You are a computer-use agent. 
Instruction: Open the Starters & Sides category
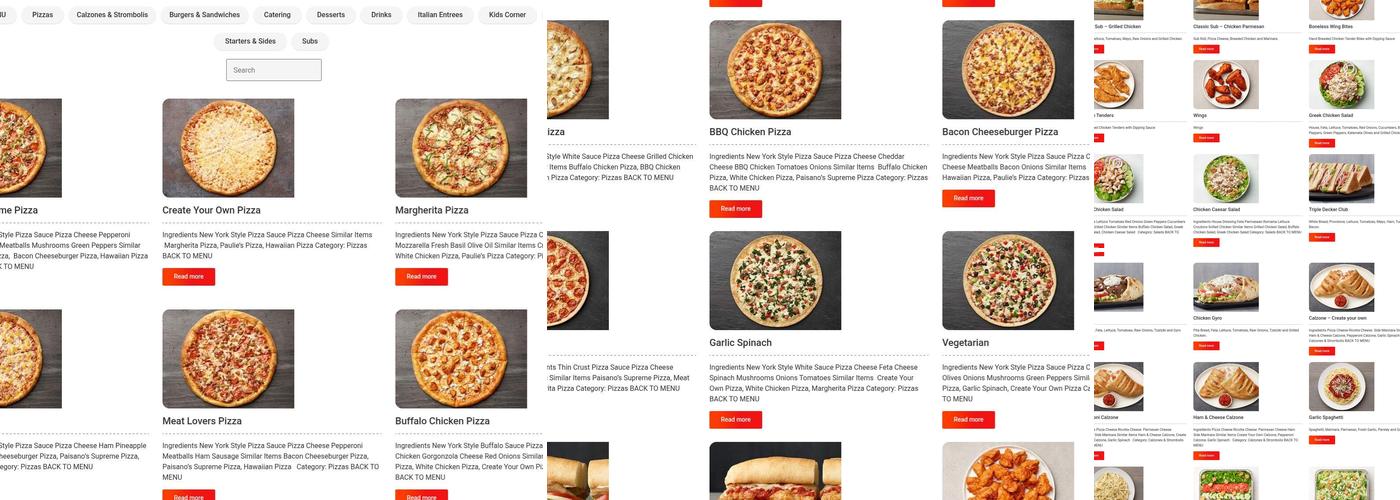tap(250, 42)
